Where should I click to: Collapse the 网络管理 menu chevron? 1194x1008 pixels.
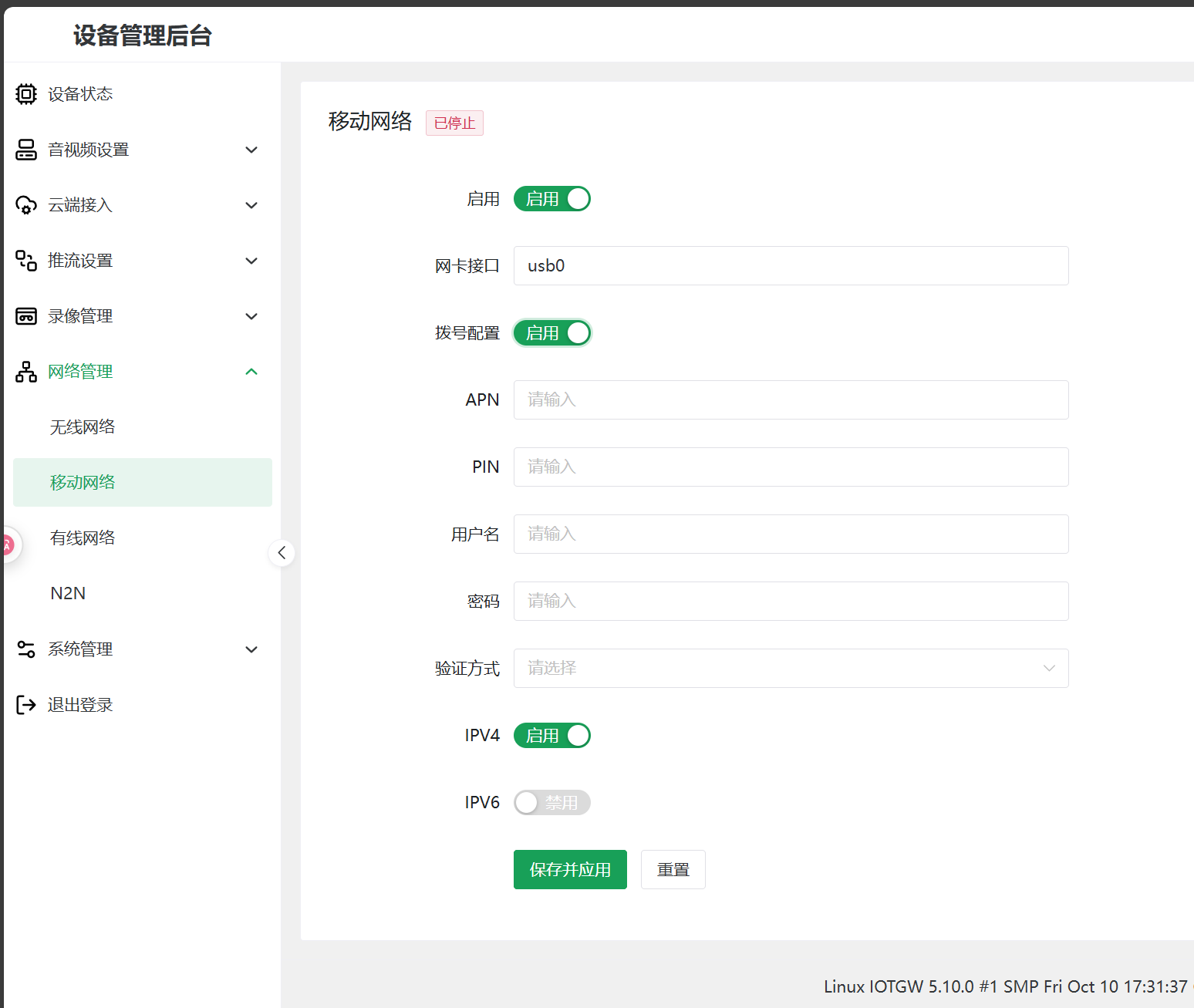251,372
